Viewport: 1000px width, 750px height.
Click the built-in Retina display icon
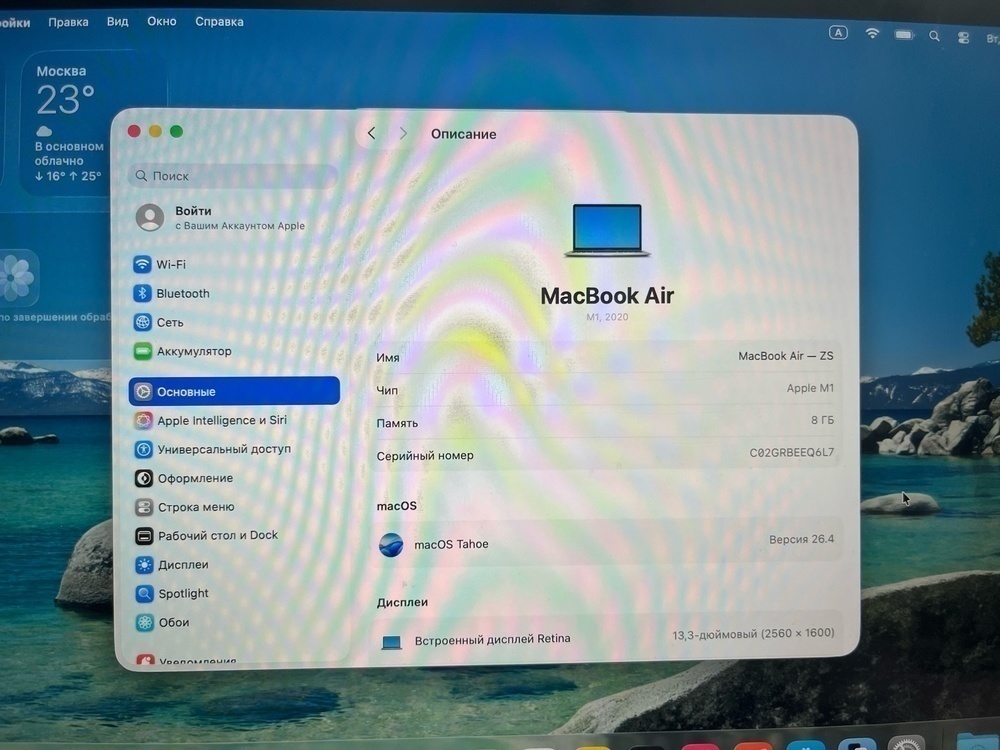(x=391, y=642)
